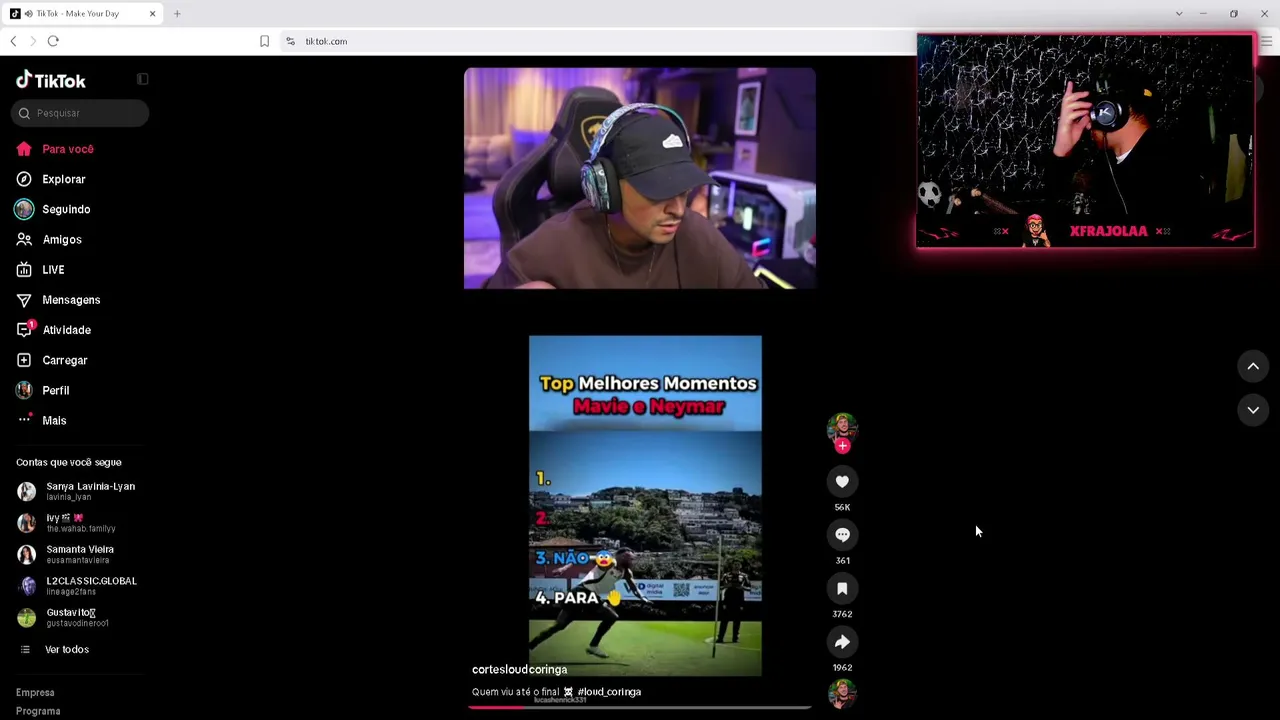The width and height of the screenshot is (1280, 720).
Task: Open the #loud_coringa hashtag
Action: 609,692
